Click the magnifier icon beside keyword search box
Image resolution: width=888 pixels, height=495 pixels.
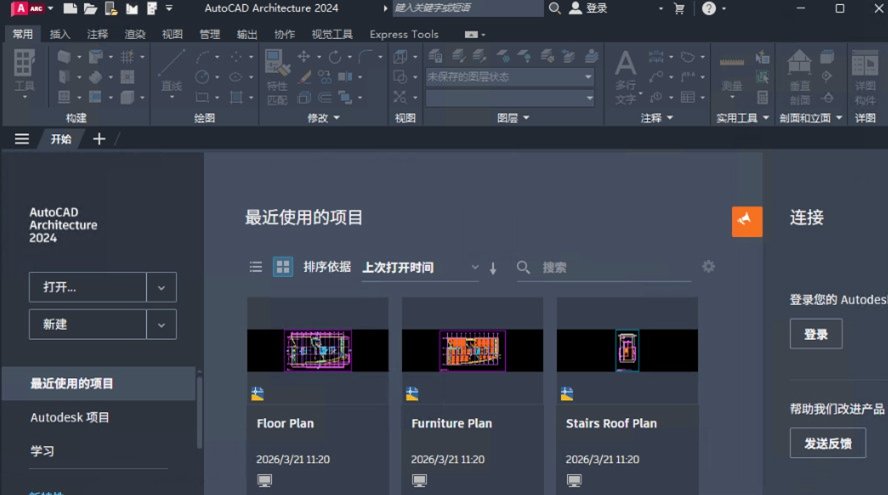pos(554,8)
